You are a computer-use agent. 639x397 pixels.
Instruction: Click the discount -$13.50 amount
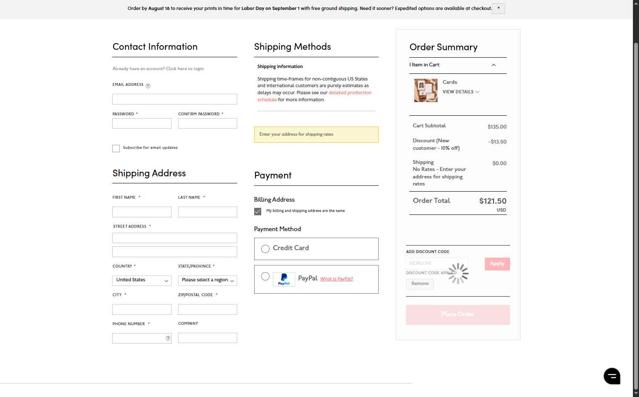click(x=497, y=142)
